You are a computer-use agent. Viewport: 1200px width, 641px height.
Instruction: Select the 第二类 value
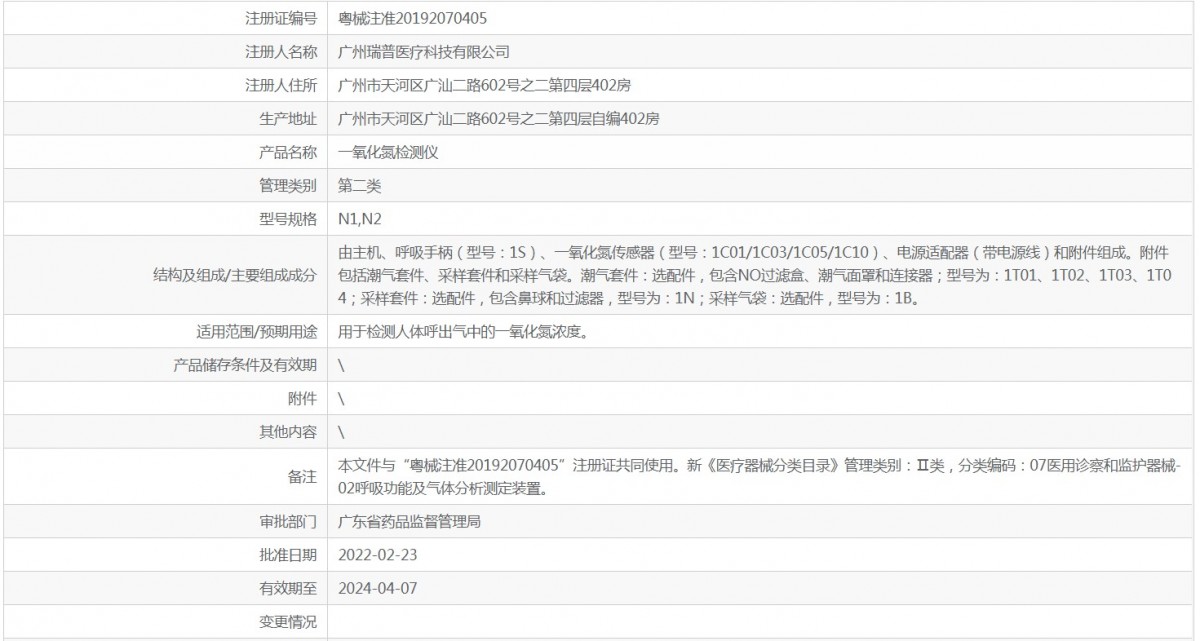[x=360, y=185]
